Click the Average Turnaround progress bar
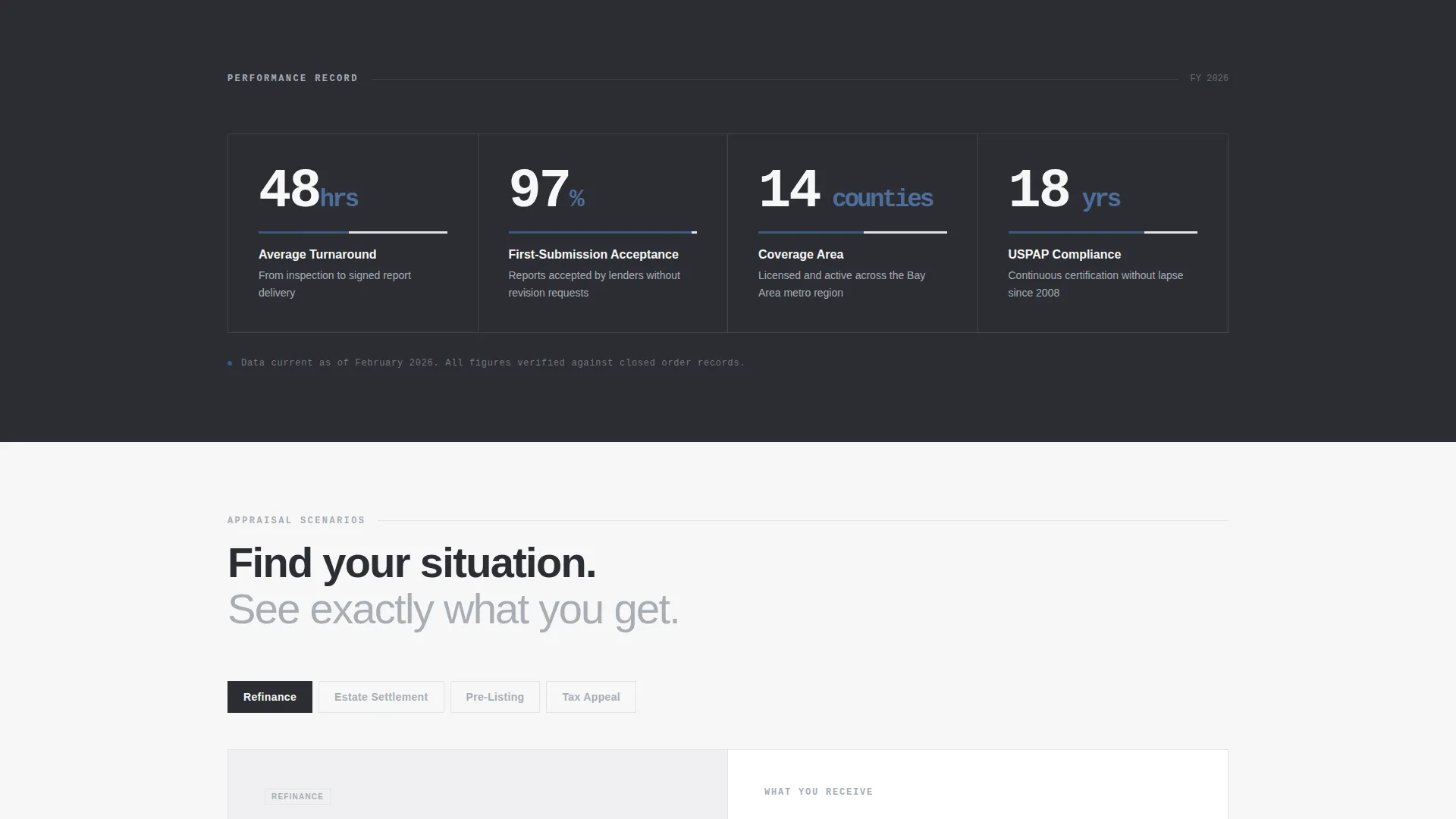Screen dimensions: 1456x819 pyautogui.click(x=353, y=232)
